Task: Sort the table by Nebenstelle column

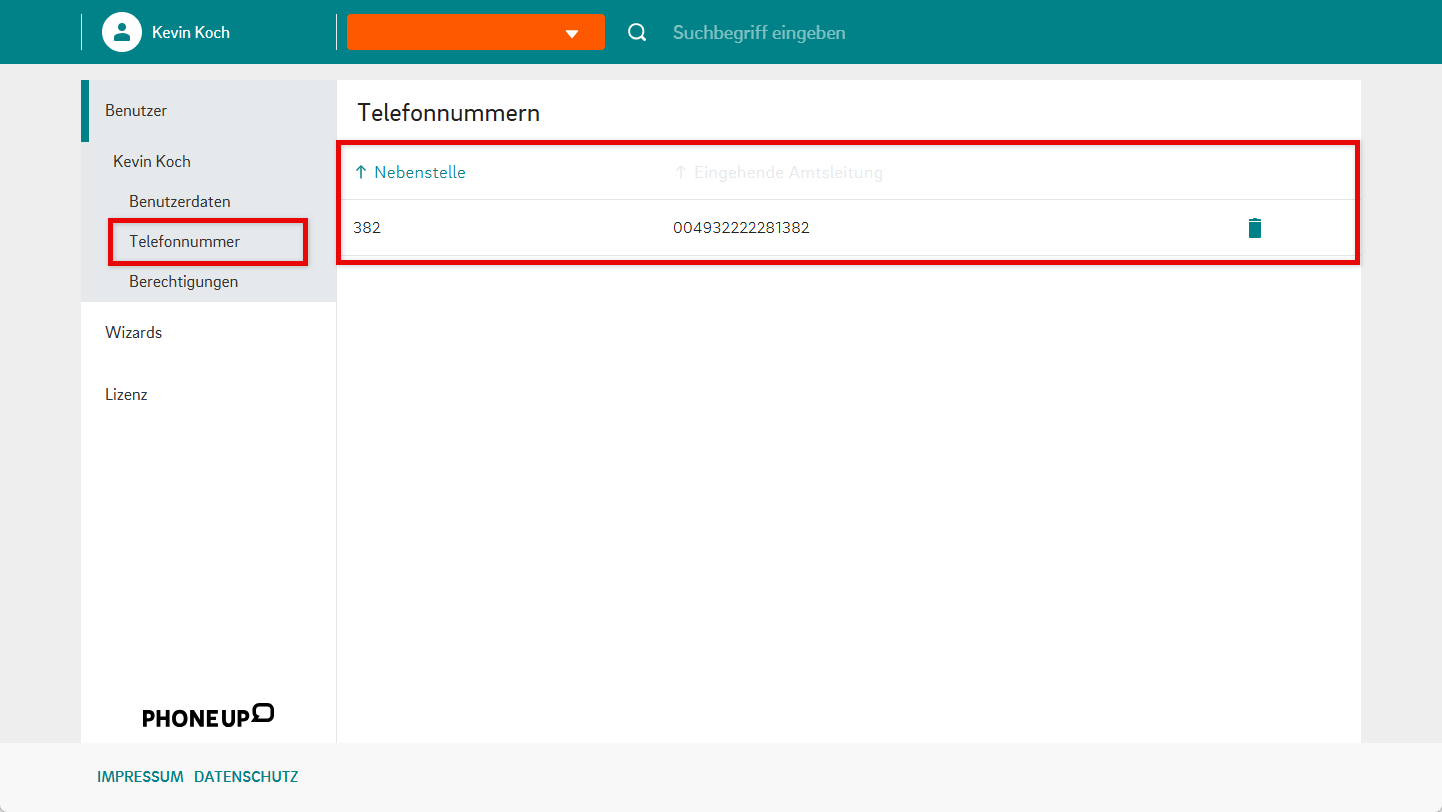Action: pos(411,172)
